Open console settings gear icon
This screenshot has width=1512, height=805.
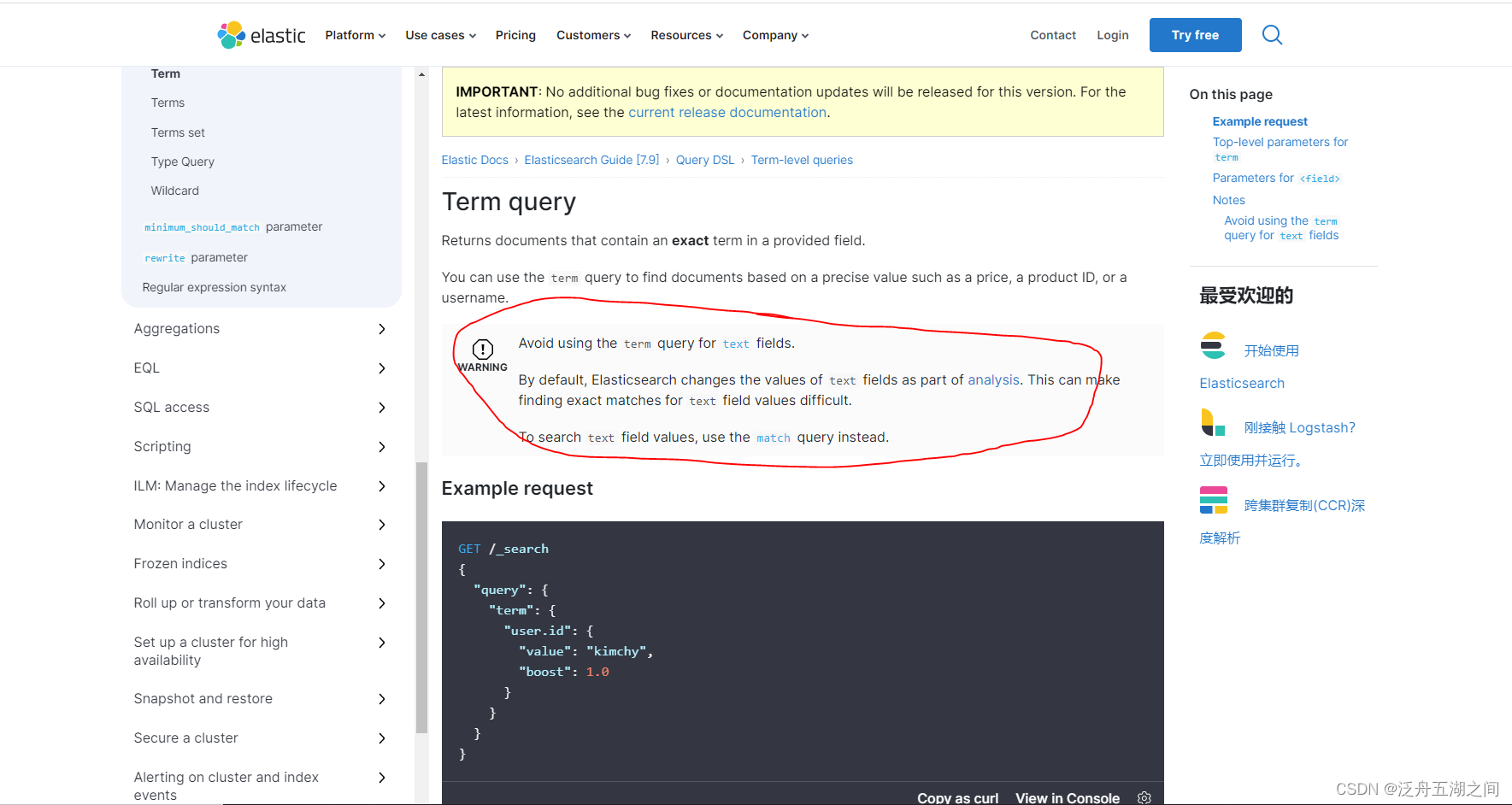(1144, 797)
